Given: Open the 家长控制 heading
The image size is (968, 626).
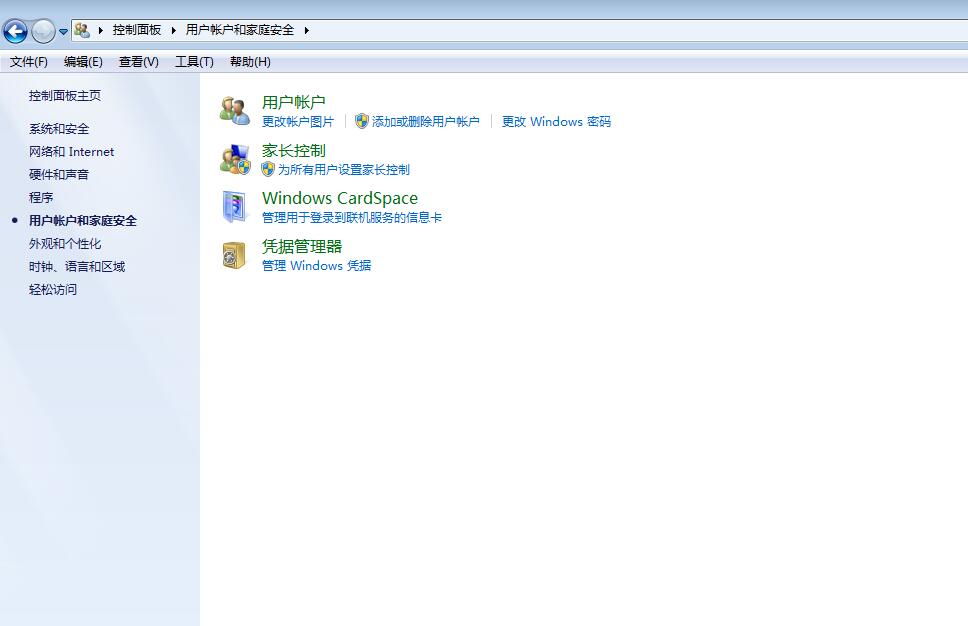Looking at the screenshot, I should tap(293, 151).
